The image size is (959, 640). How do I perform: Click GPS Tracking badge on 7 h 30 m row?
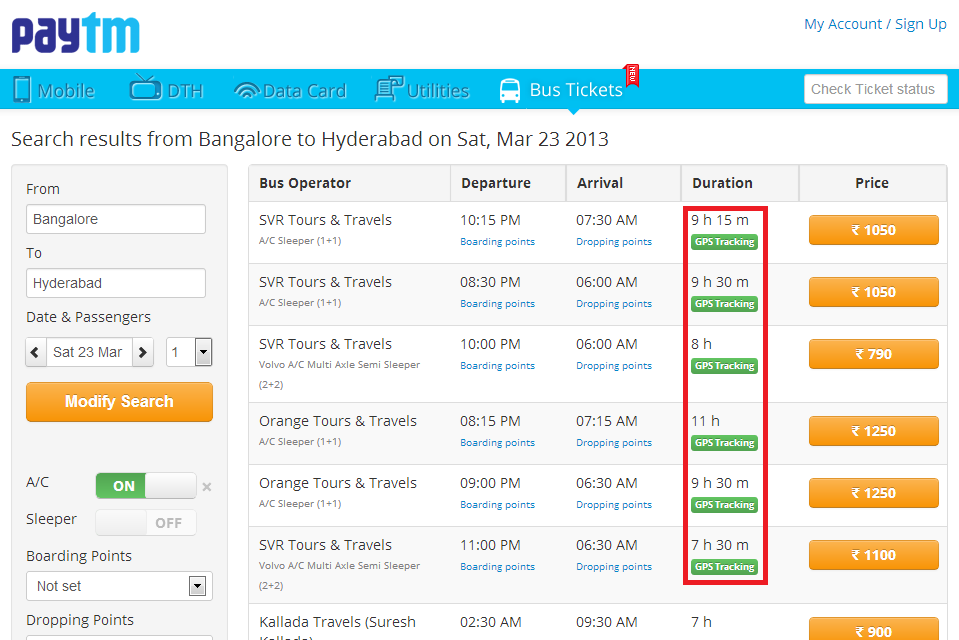[724, 567]
